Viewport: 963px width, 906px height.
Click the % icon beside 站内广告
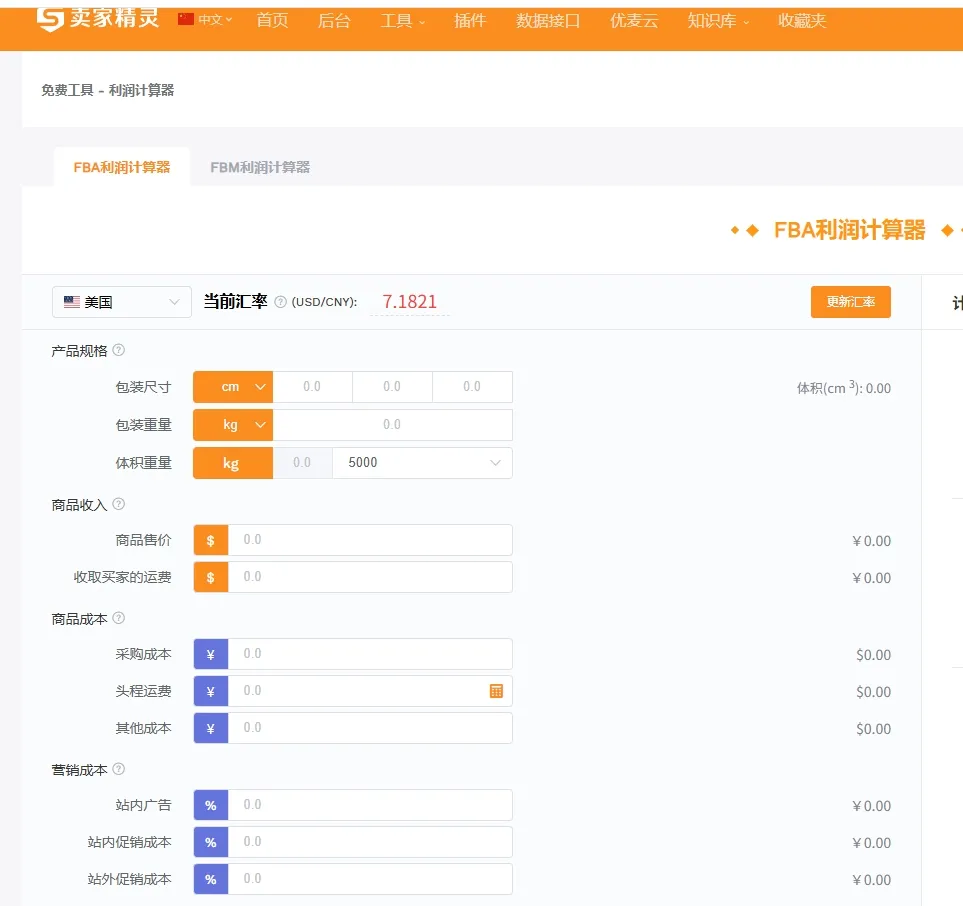coord(211,805)
